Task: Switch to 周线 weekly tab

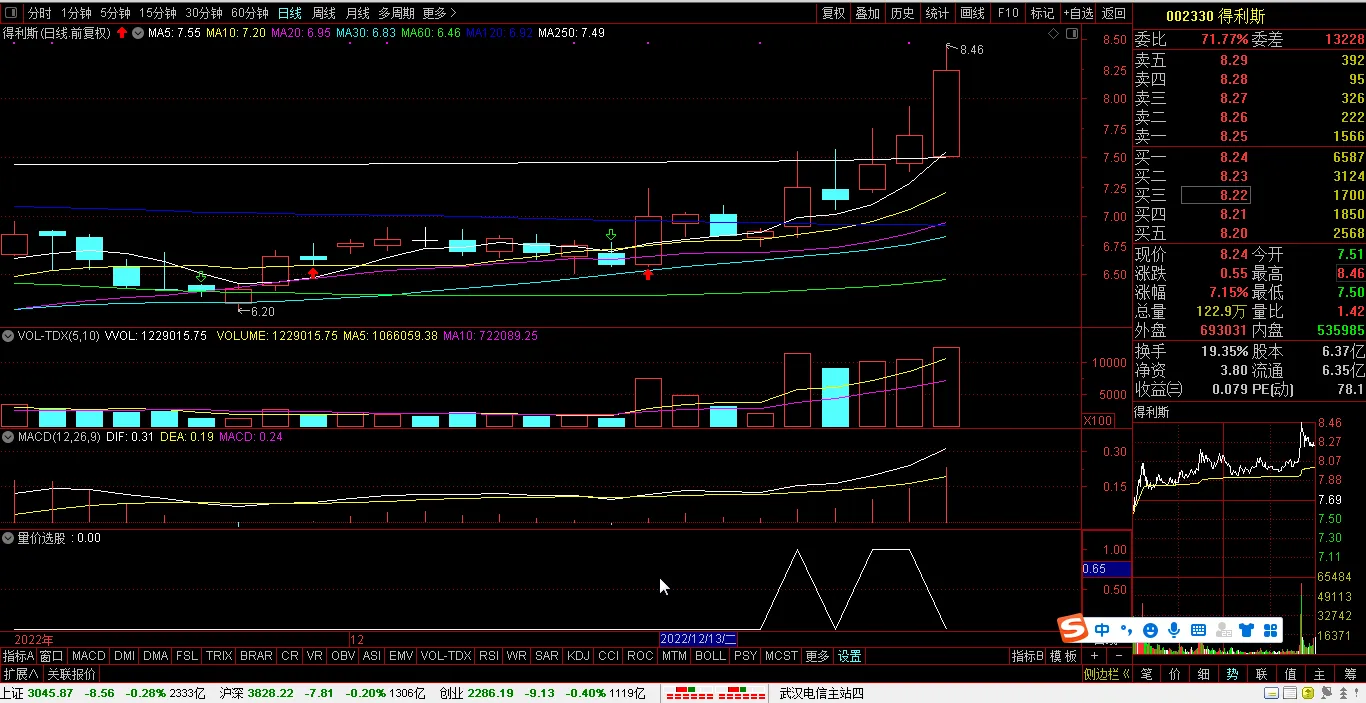Action: click(324, 13)
